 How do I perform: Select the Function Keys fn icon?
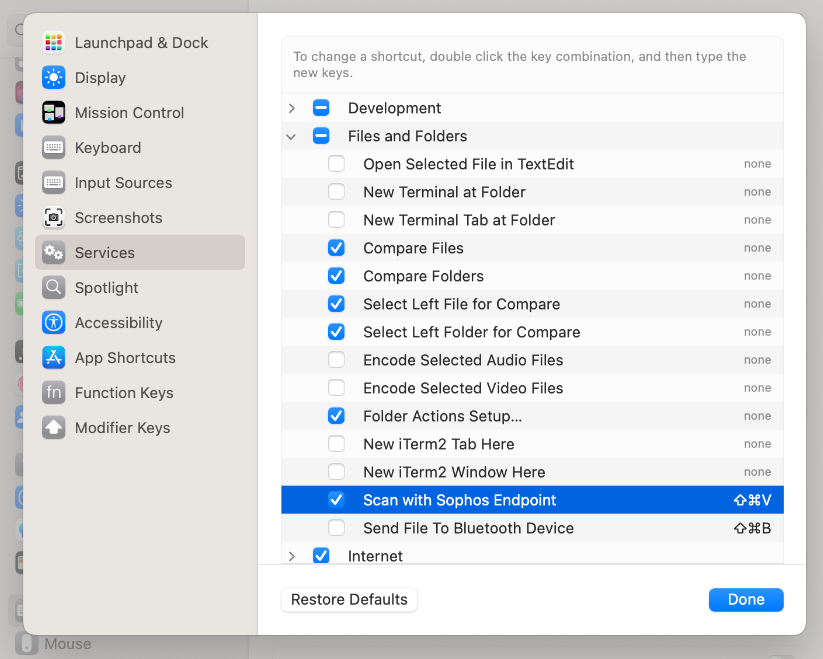tap(54, 393)
